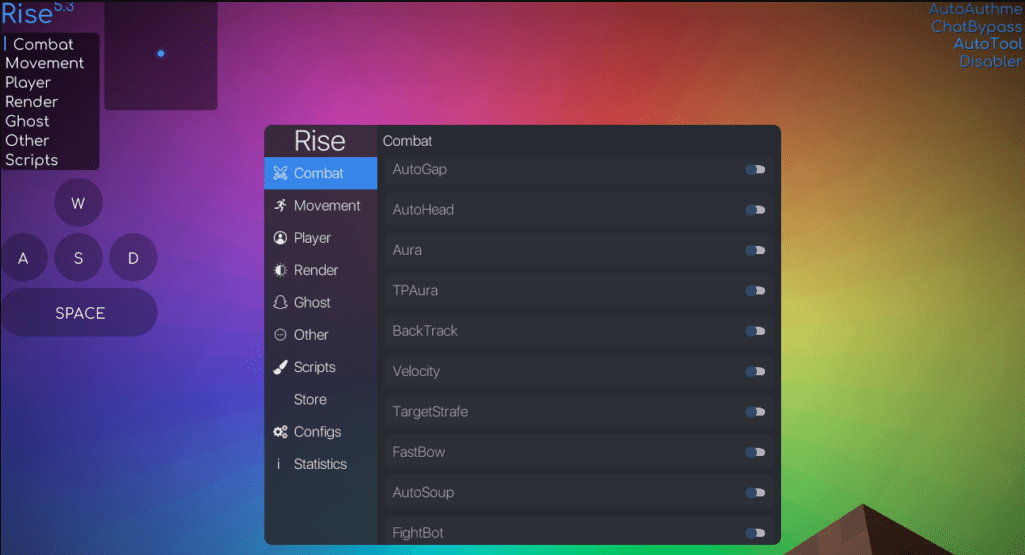Click the blue dot in radar panel
The height and width of the screenshot is (555, 1025).
(x=161, y=54)
